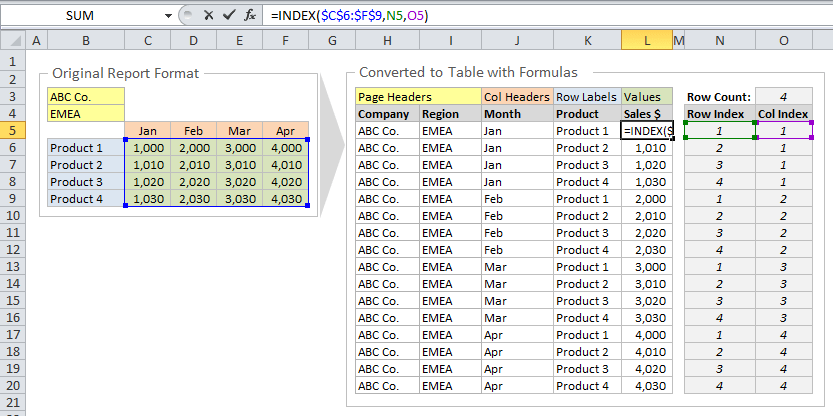Screen dimensions: 833x416
Task: Select the Jan column header in original report
Action: coord(147,131)
